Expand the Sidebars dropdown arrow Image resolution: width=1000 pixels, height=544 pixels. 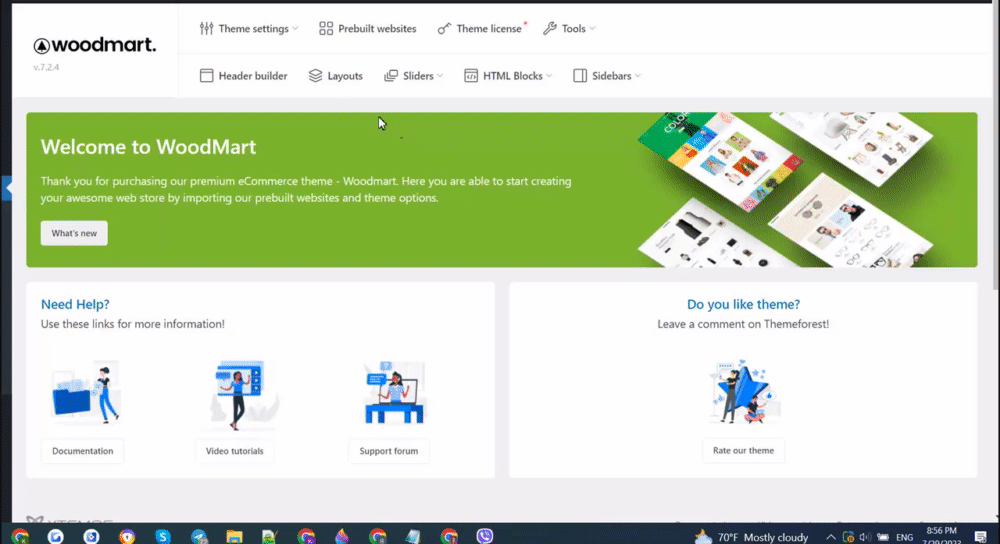[638, 76]
